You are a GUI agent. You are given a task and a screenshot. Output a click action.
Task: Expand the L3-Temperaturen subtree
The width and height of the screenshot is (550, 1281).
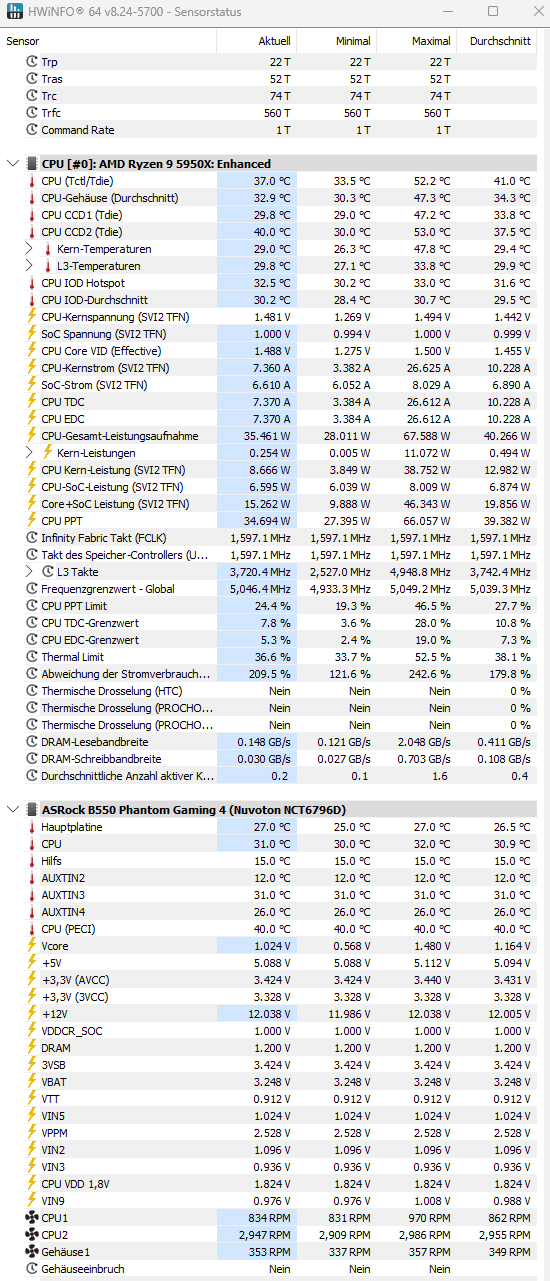tap(29, 266)
